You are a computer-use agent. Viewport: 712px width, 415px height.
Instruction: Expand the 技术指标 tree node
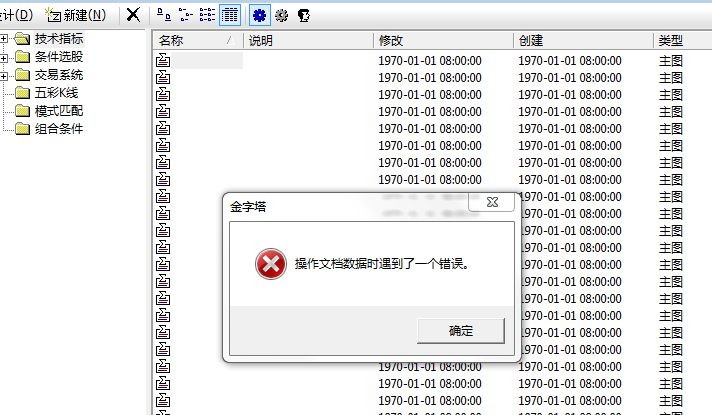(4, 39)
